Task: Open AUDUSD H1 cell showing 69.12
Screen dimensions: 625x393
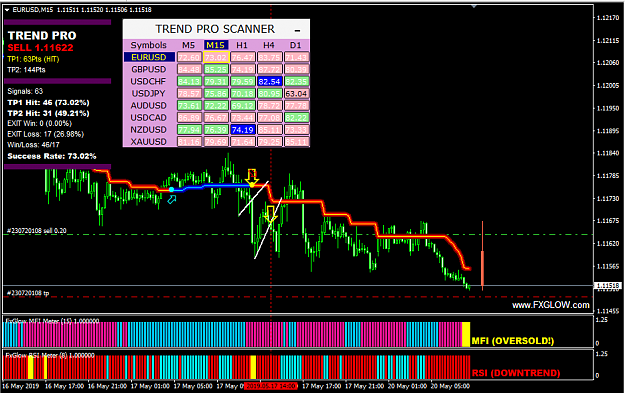Action: [x=243, y=106]
